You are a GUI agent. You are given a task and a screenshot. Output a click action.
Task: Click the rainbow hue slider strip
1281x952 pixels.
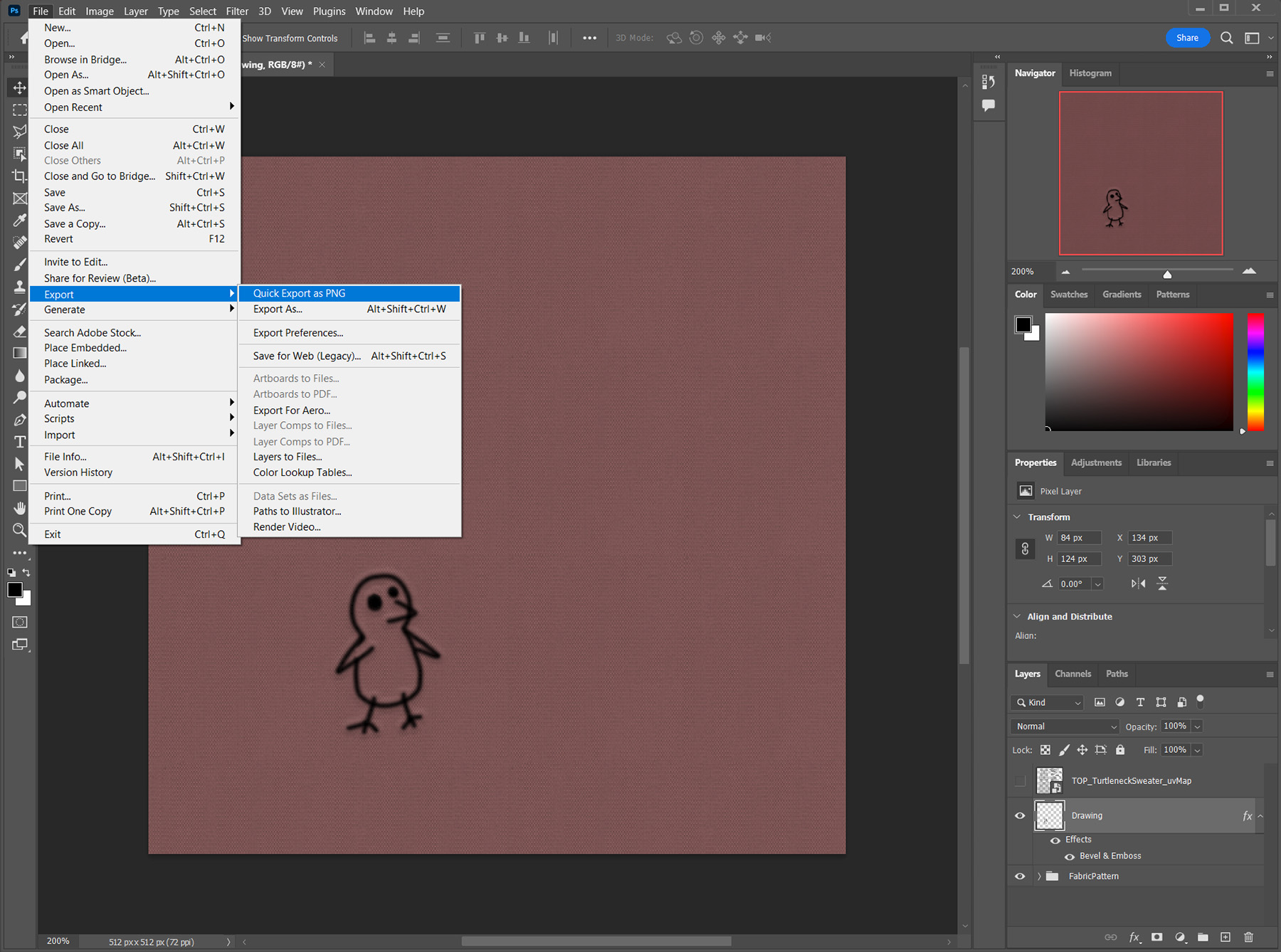click(1255, 371)
